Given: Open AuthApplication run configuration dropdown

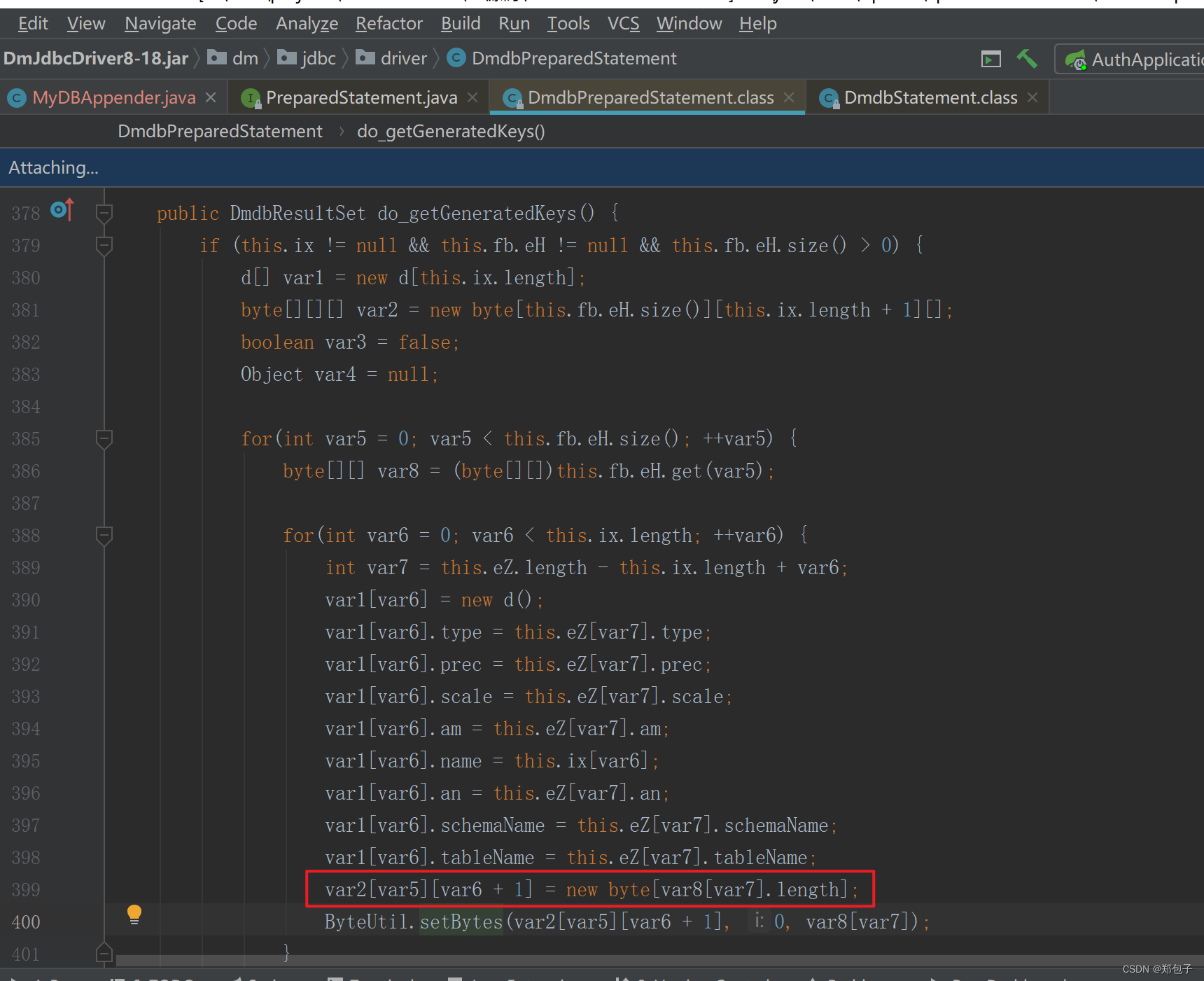Looking at the screenshot, I should [1130, 60].
